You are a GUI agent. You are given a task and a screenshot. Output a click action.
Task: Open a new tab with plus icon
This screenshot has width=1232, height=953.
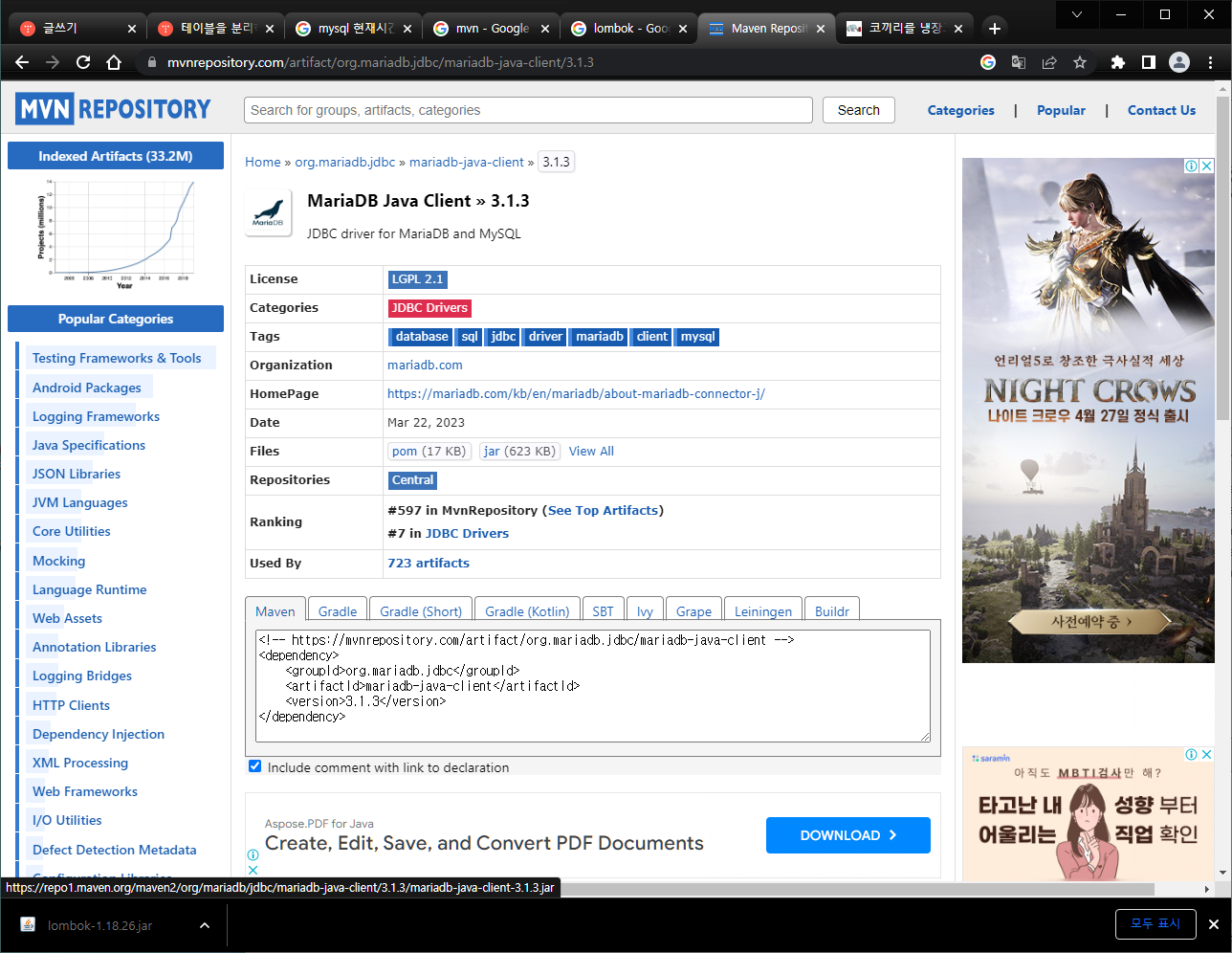coord(995,29)
